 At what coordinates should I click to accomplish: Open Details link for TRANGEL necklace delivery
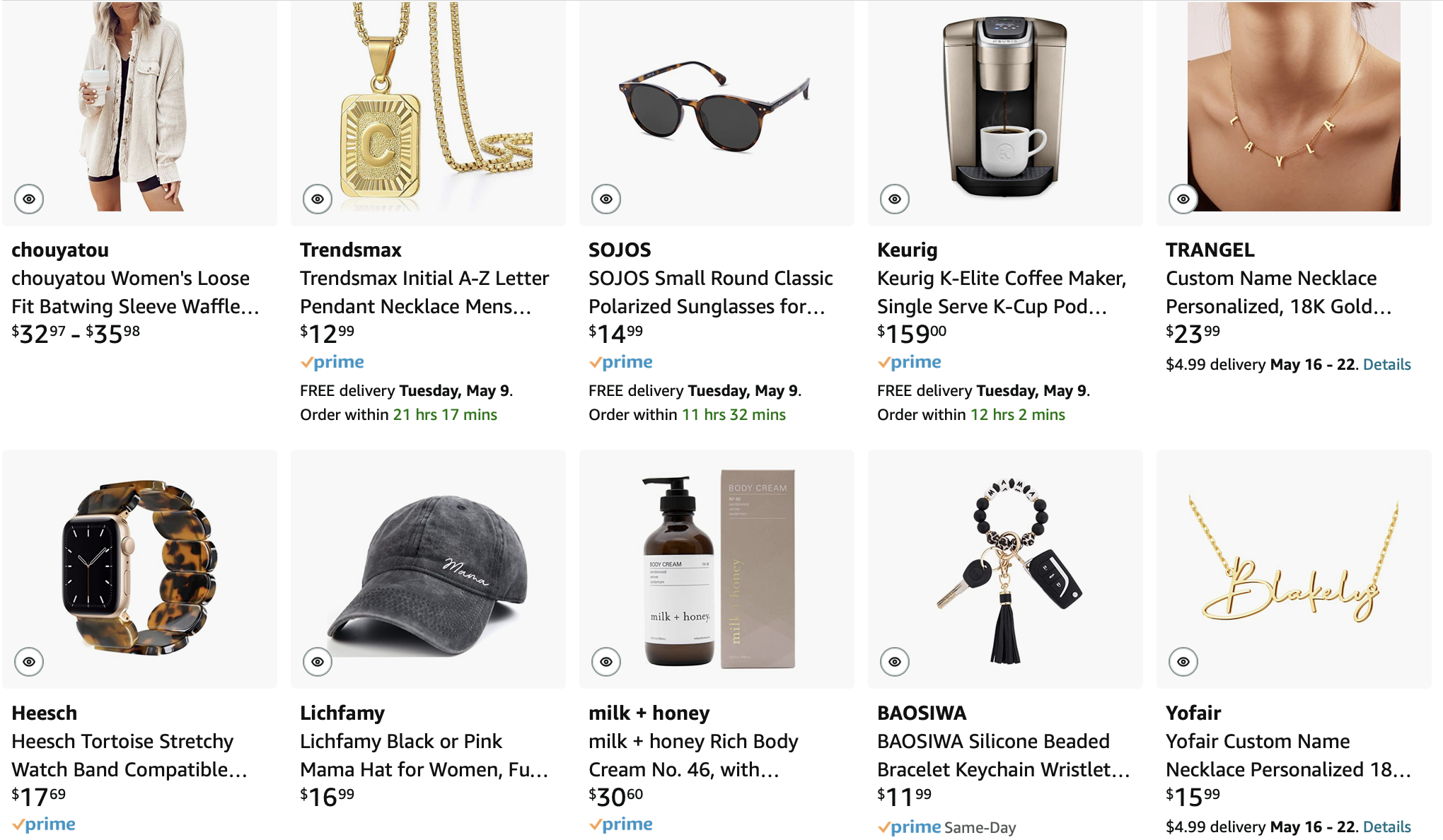(x=1386, y=365)
